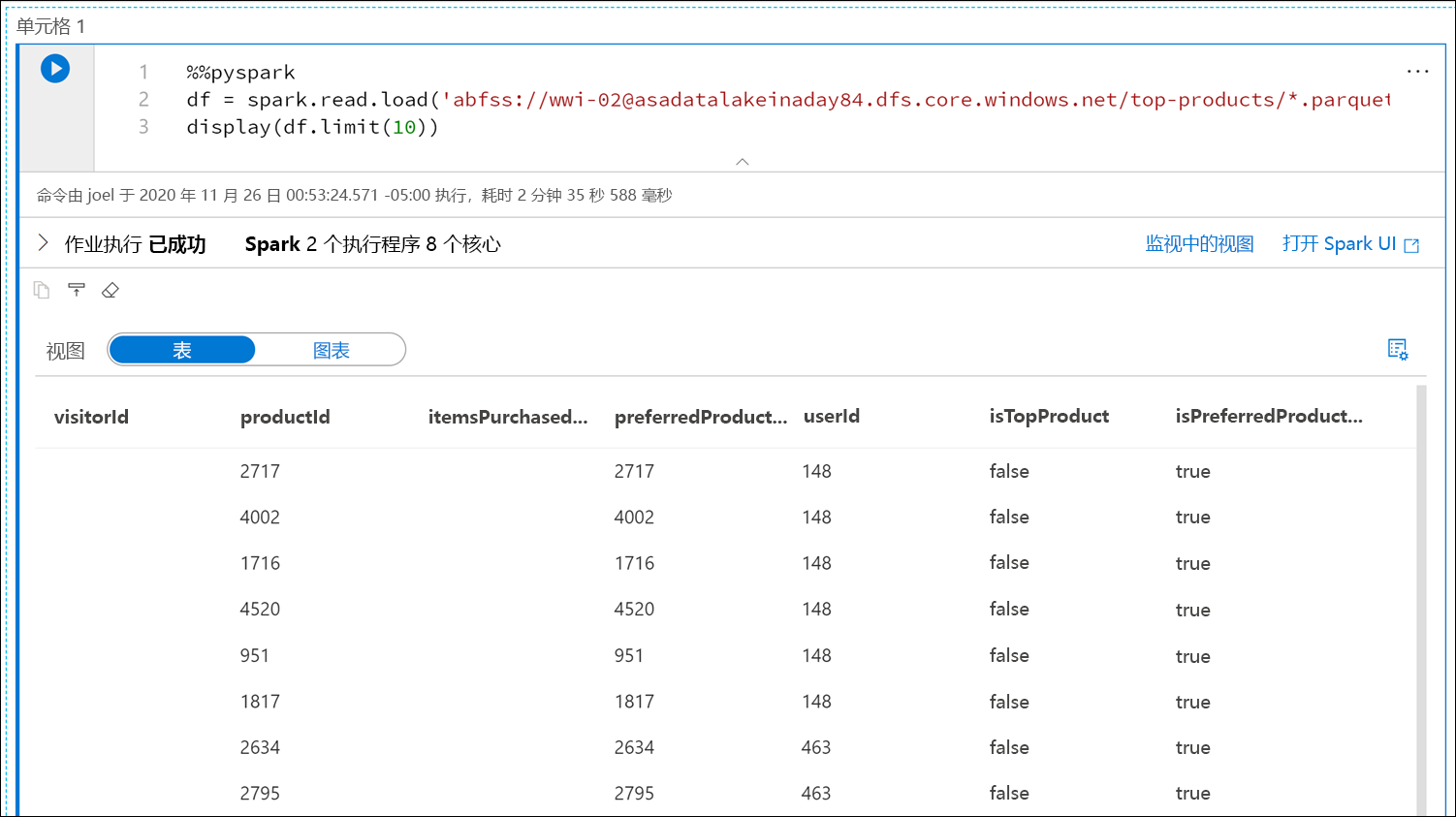Click the table vertical scrollbar
Viewport: 1456px width, 817px height.
click(x=1421, y=600)
